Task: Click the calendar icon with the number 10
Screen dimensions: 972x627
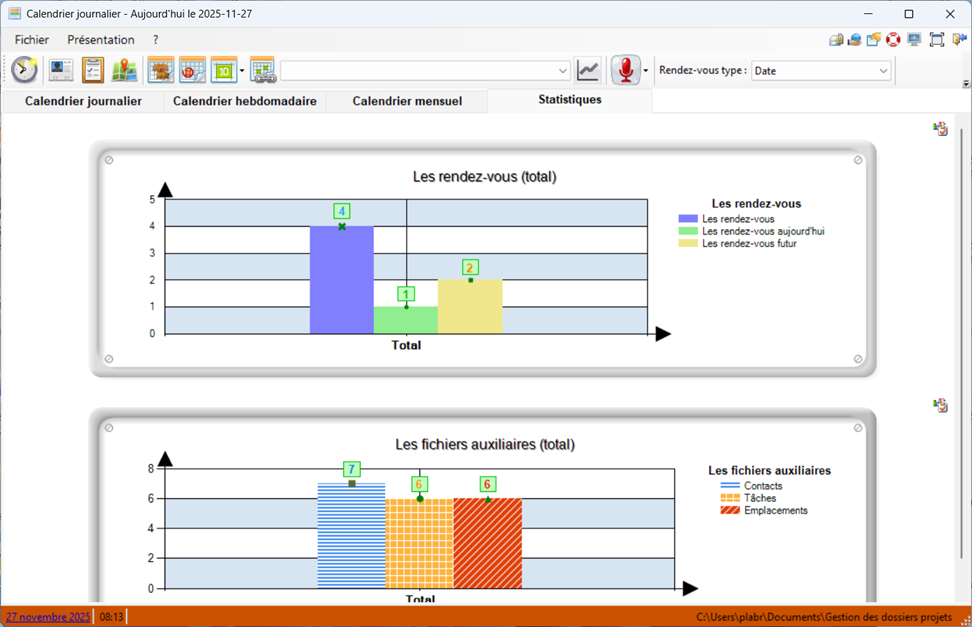Action: point(223,70)
